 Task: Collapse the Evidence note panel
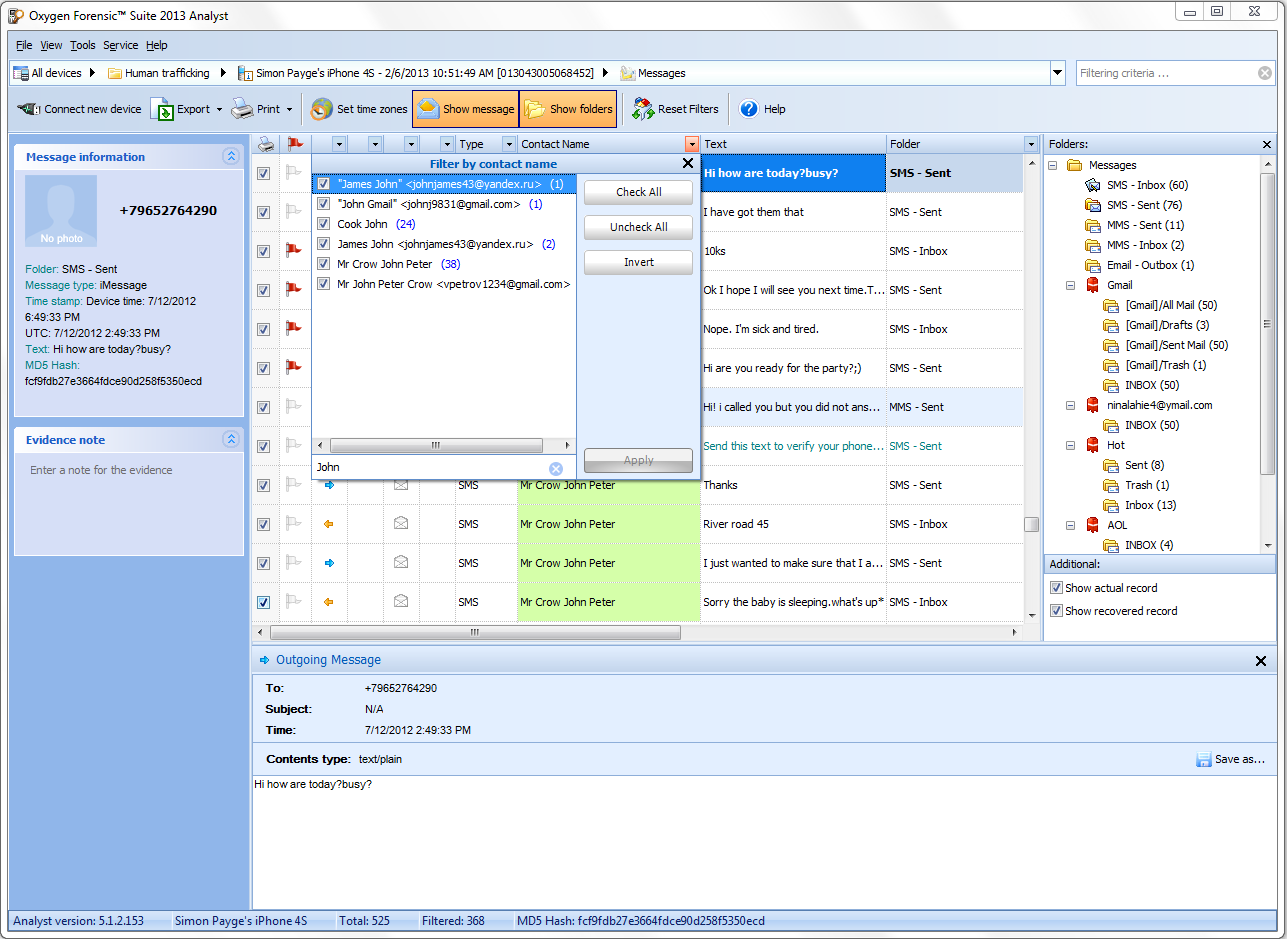tap(231, 439)
